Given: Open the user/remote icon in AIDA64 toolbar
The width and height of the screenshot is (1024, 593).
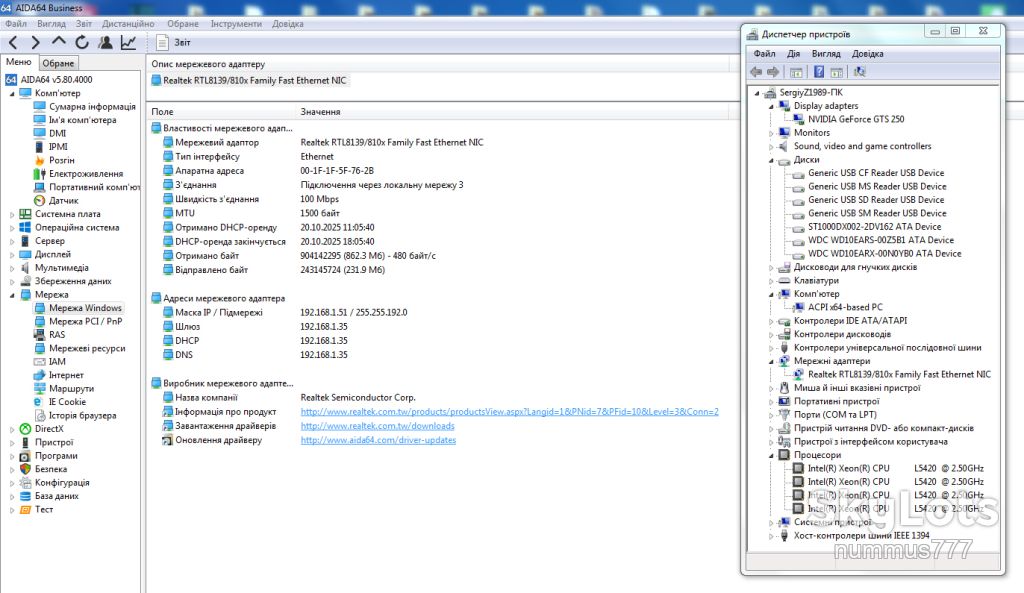Looking at the screenshot, I should coord(105,42).
